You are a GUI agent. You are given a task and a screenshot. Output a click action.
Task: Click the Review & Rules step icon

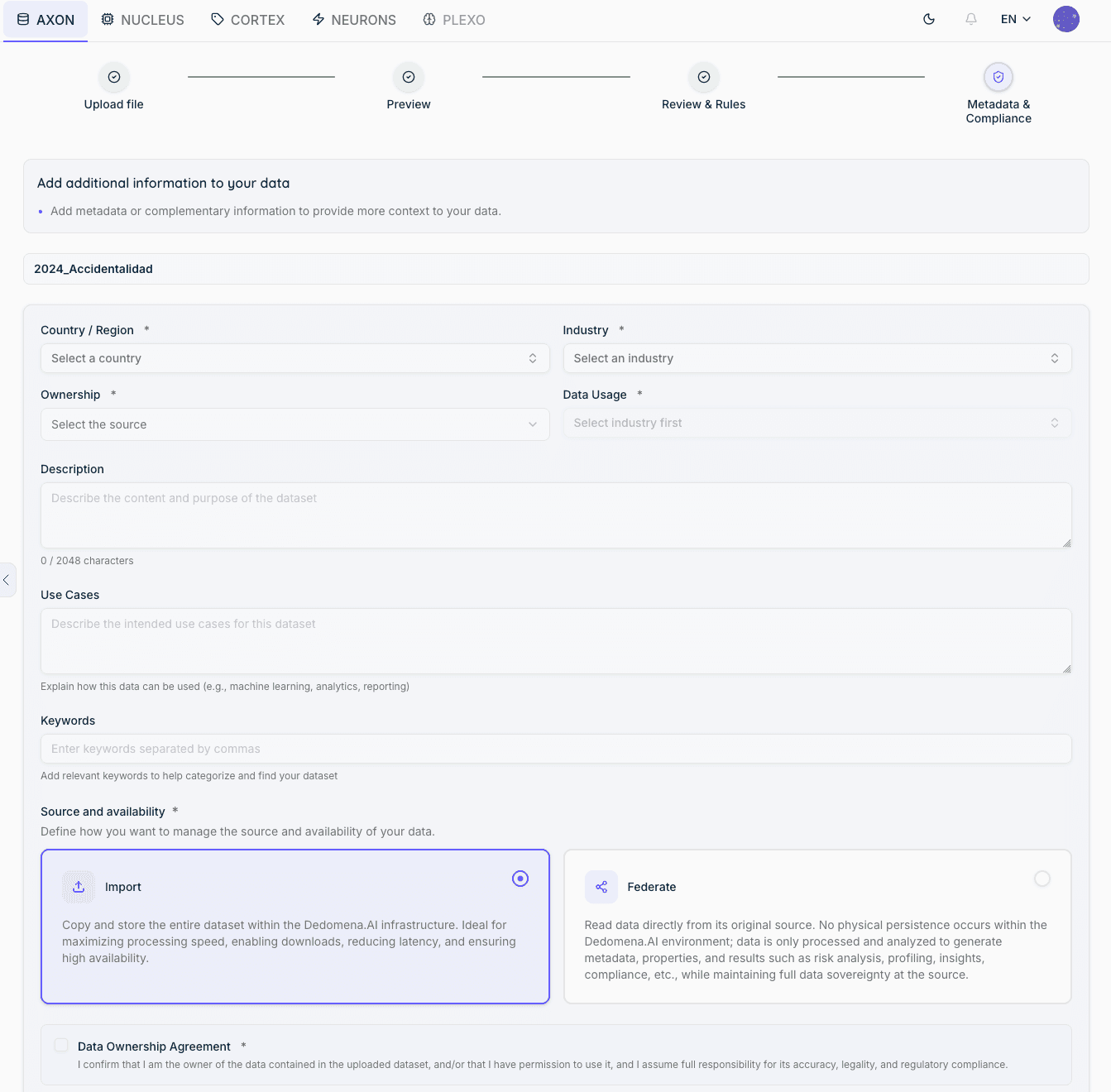(704, 77)
